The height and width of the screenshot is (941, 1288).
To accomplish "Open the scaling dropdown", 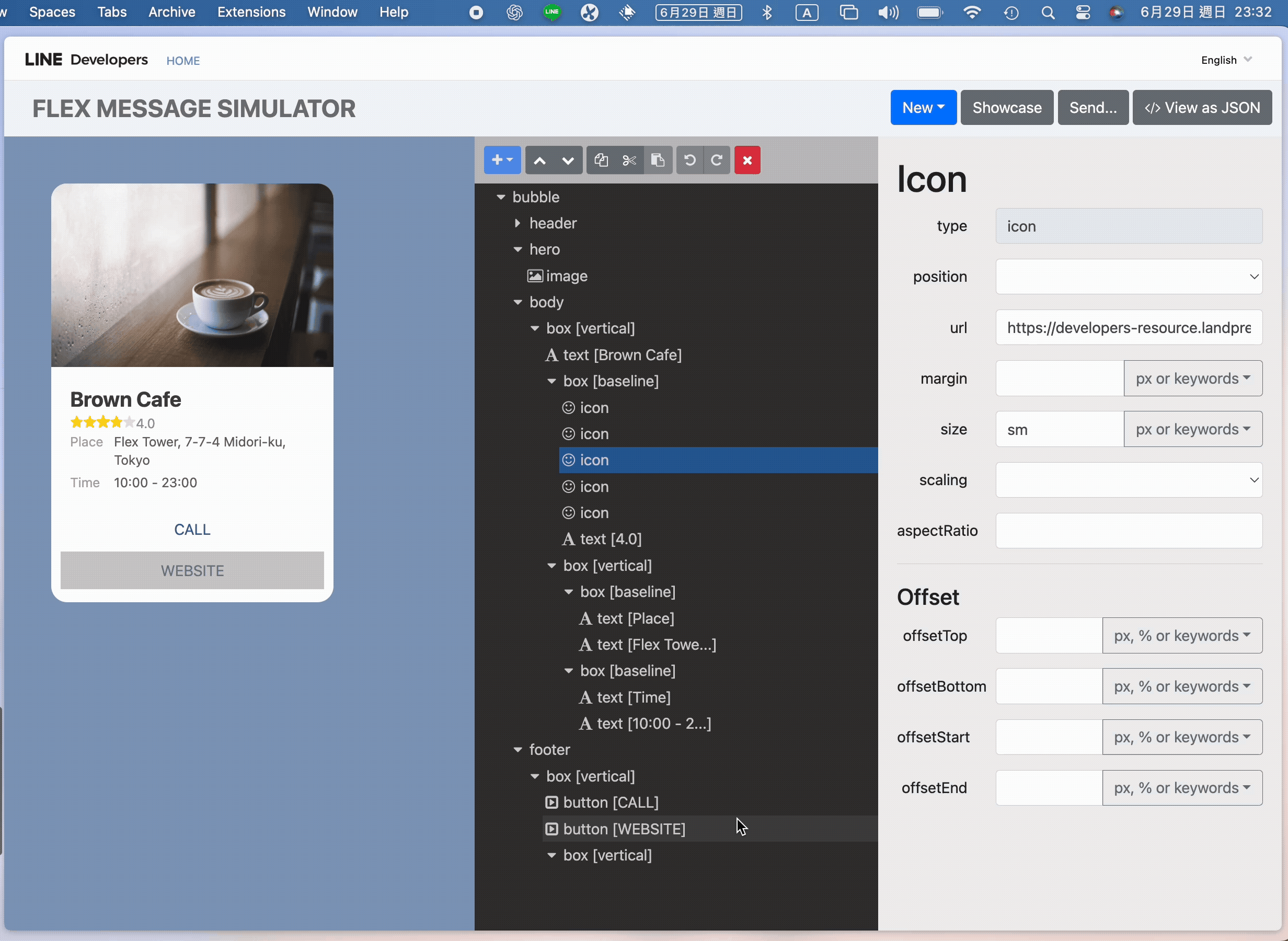I will [1129, 480].
